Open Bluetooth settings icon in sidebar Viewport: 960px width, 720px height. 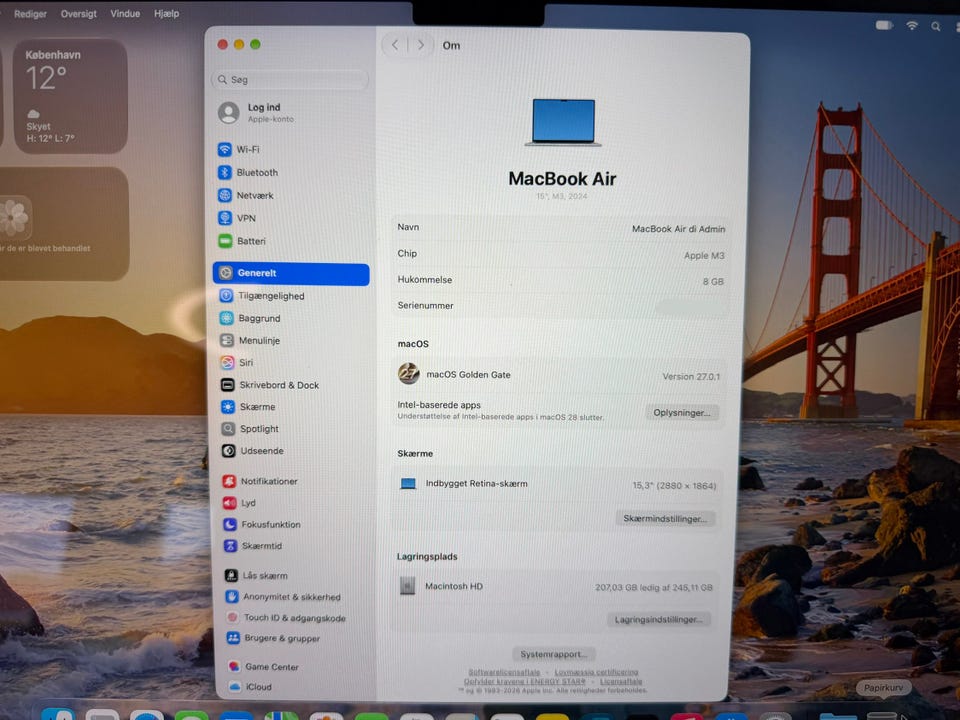(x=225, y=173)
